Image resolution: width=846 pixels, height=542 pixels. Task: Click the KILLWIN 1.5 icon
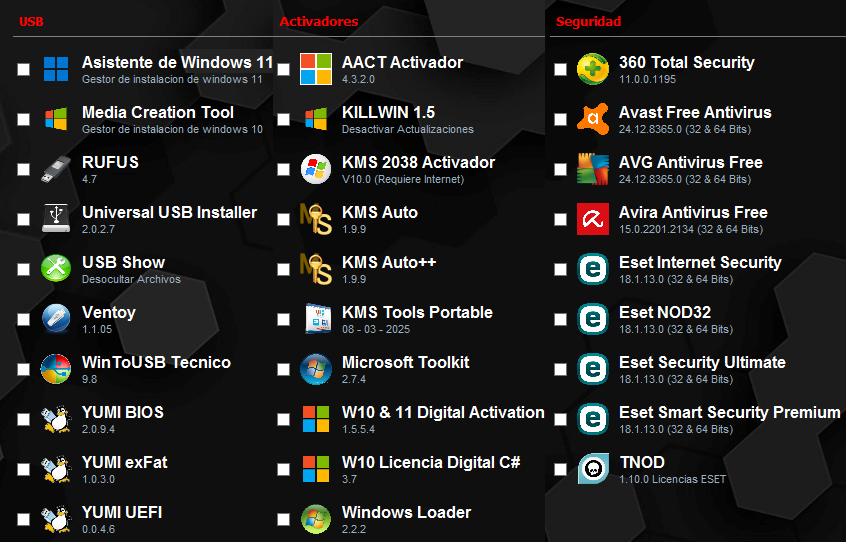click(316, 119)
